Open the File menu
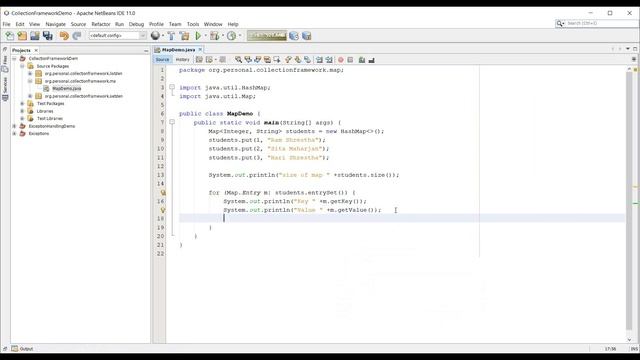640x360 pixels. pyautogui.click(x=7, y=24)
